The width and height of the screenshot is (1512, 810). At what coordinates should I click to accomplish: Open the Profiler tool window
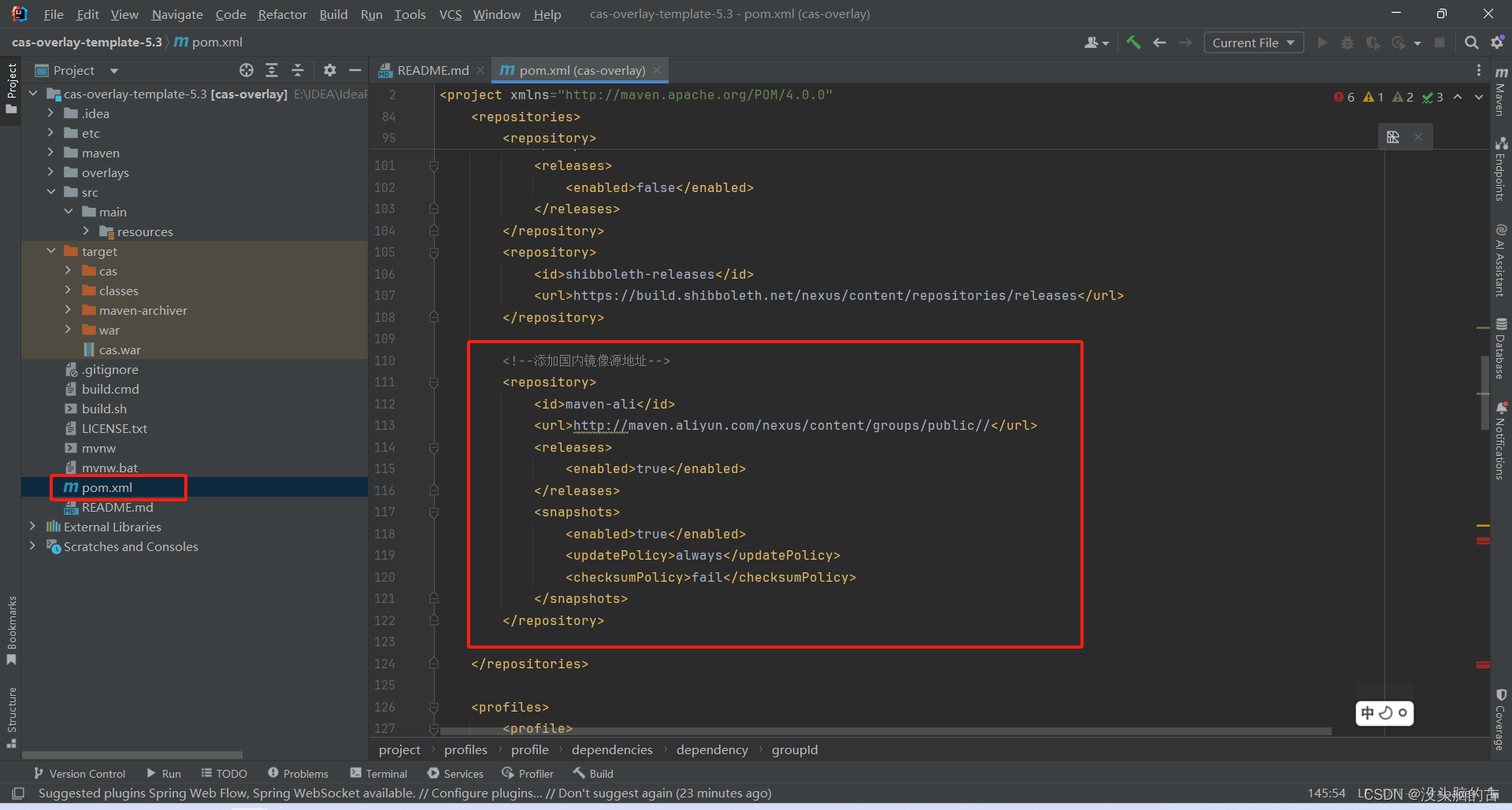click(x=528, y=774)
